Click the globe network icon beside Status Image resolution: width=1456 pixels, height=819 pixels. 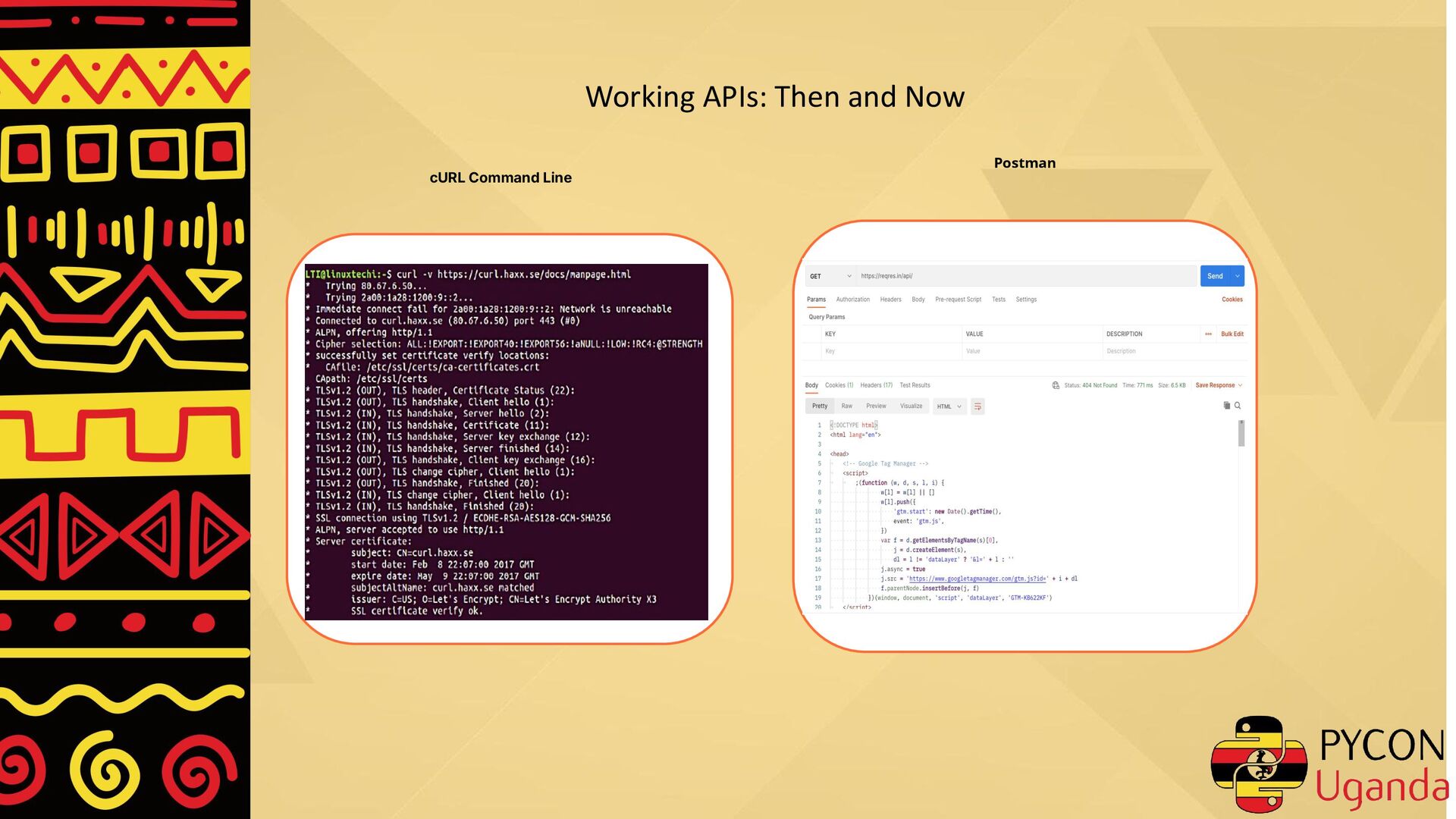pyautogui.click(x=1056, y=385)
